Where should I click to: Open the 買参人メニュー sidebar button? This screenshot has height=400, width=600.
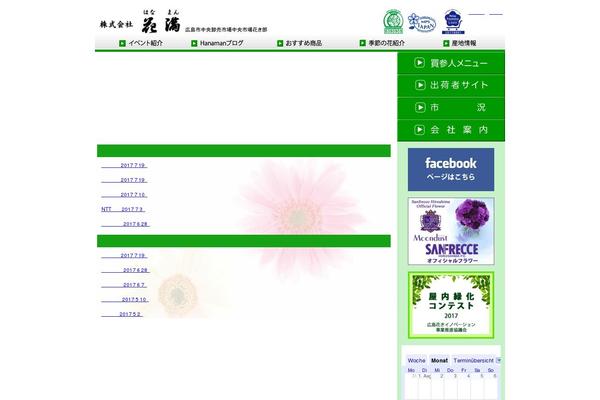point(451,63)
